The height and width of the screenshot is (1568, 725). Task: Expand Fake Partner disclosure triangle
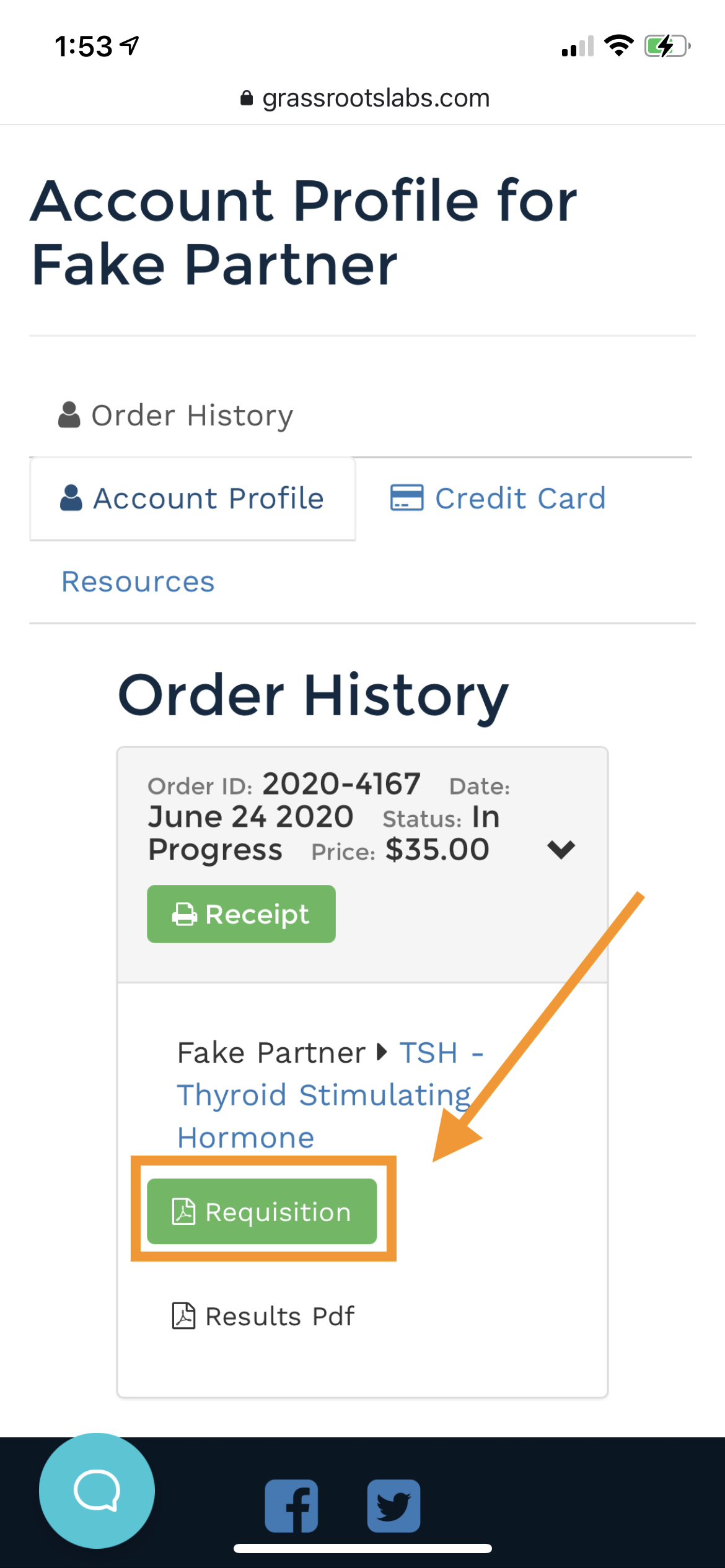(x=382, y=1052)
